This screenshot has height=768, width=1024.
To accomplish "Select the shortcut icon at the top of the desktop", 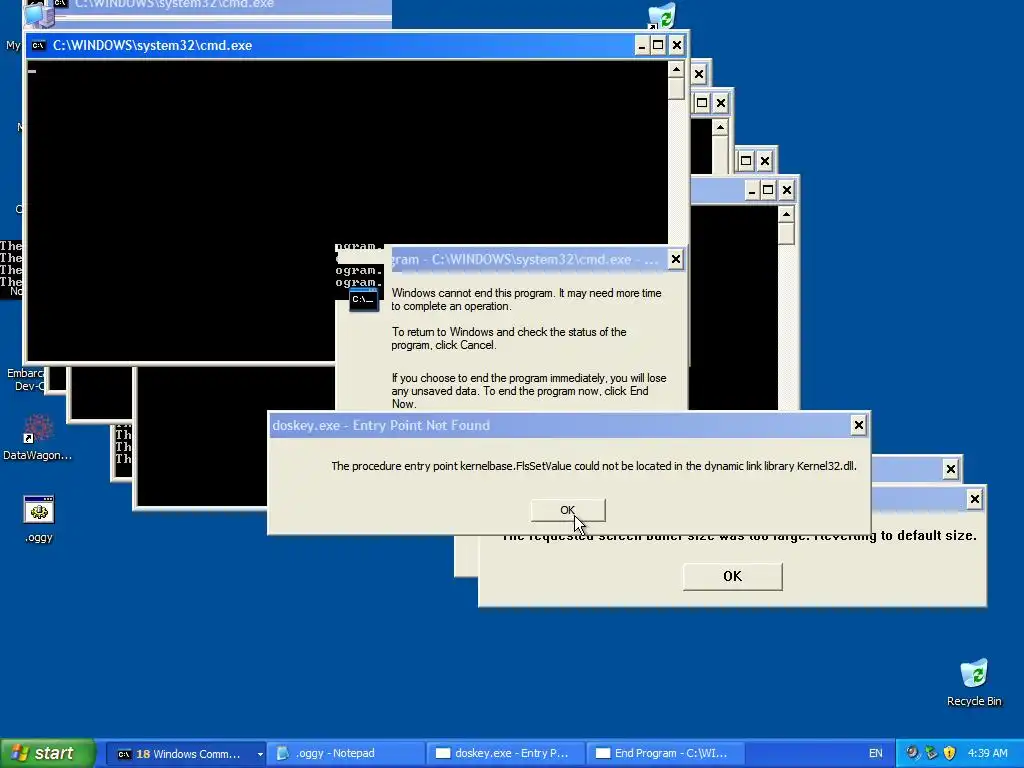I will click(662, 15).
